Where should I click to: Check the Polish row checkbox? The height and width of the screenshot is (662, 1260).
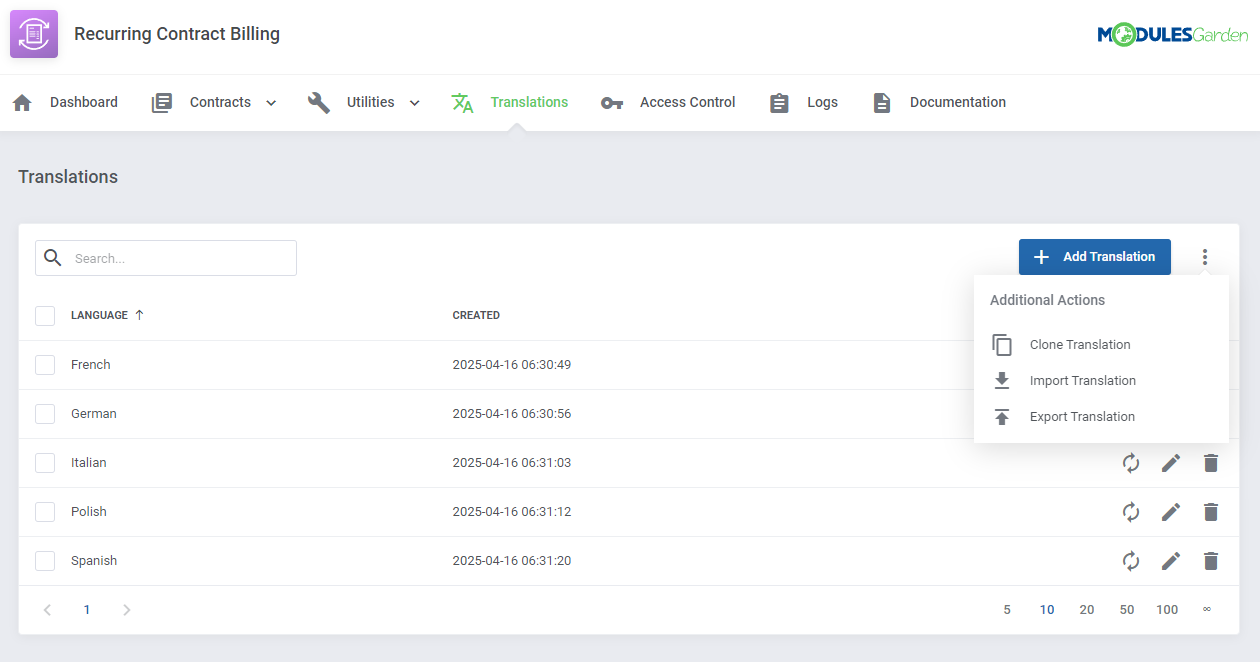click(45, 512)
